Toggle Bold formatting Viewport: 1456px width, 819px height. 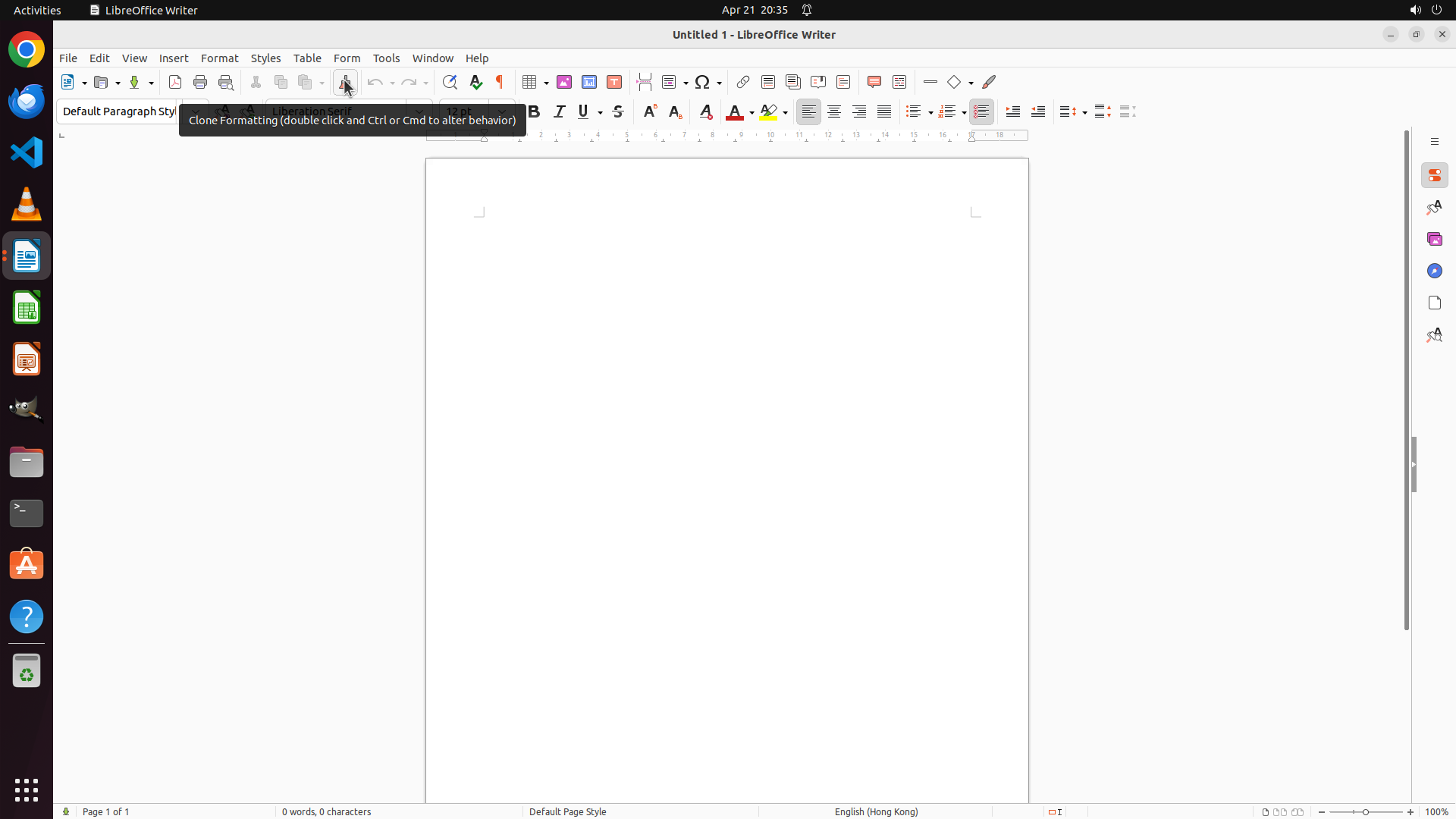coord(534,111)
